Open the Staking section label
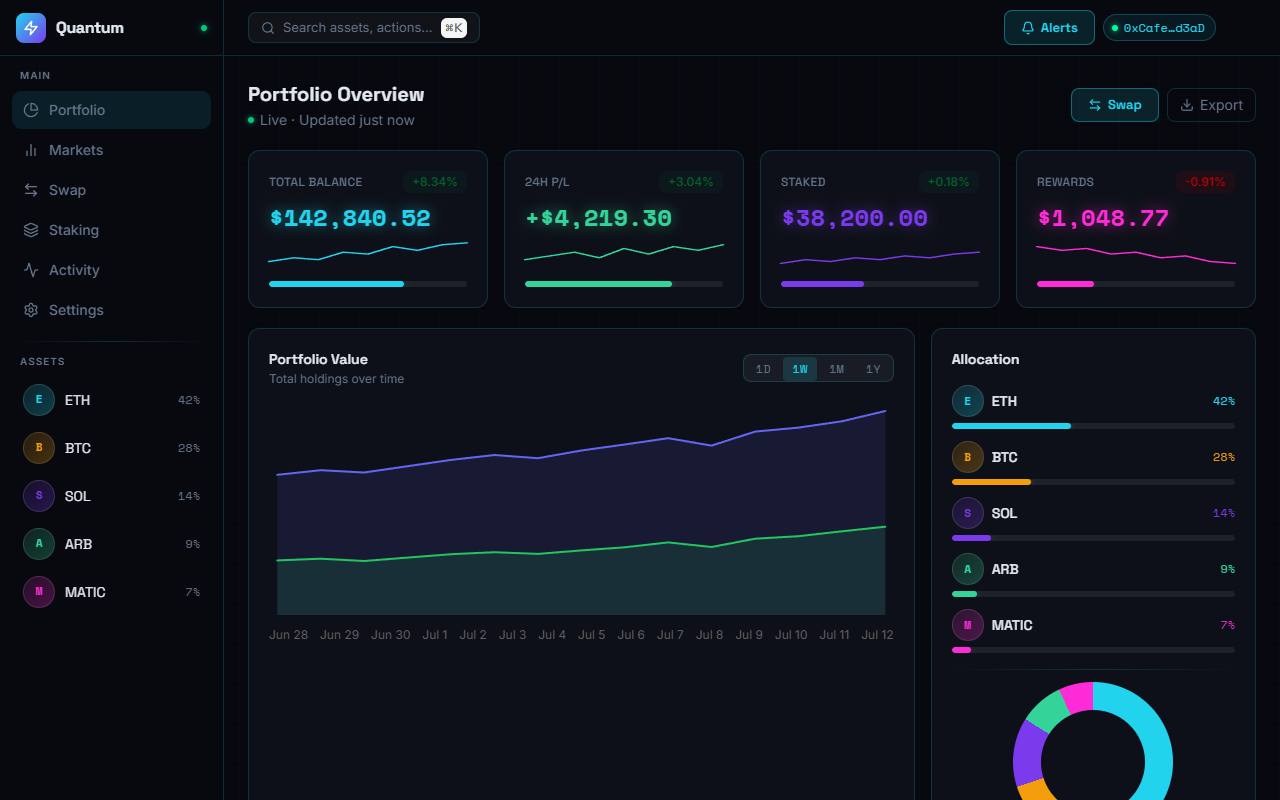The height and width of the screenshot is (800, 1280). pyautogui.click(x=74, y=230)
